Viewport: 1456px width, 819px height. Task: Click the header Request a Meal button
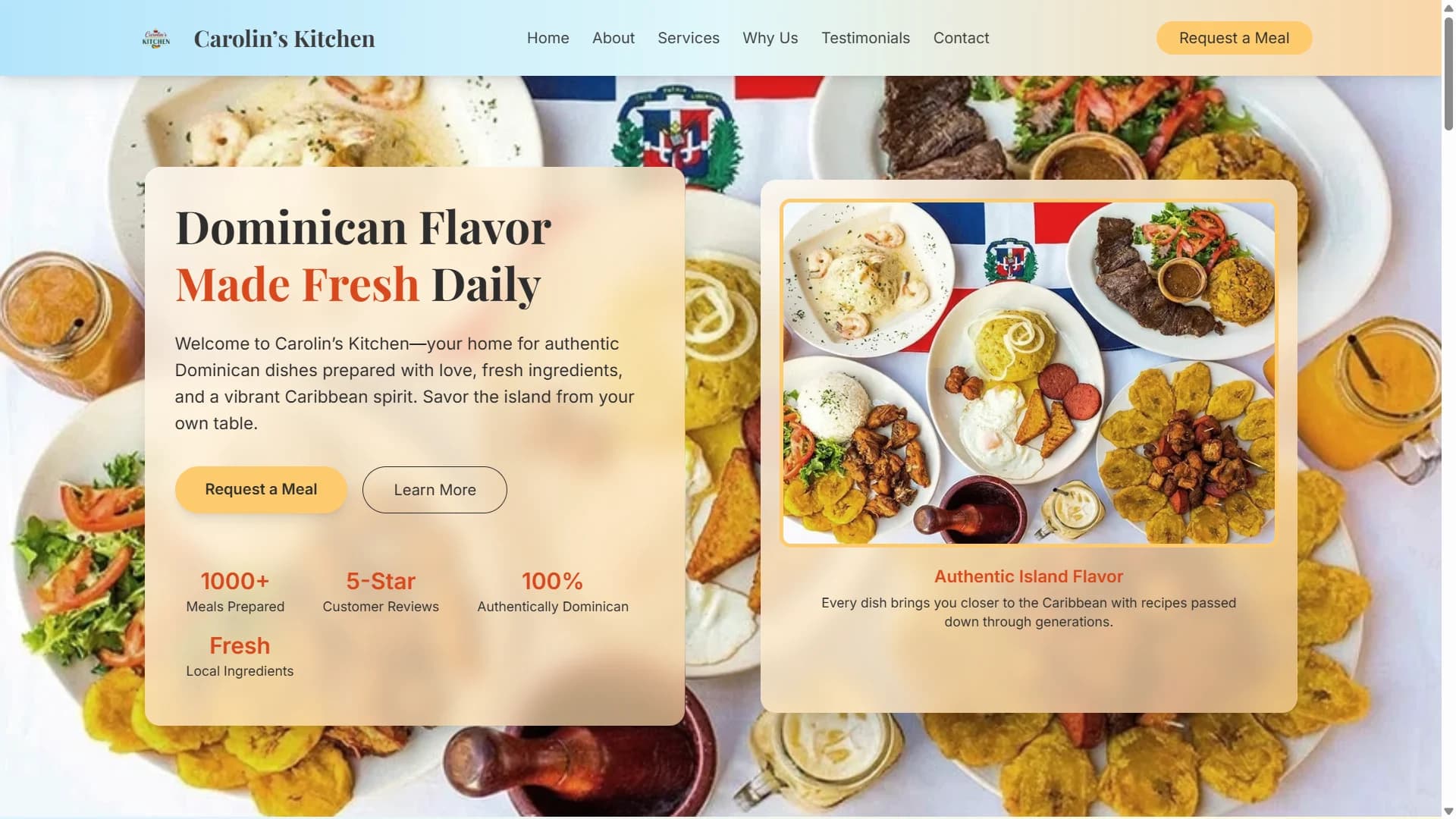pyautogui.click(x=1234, y=38)
